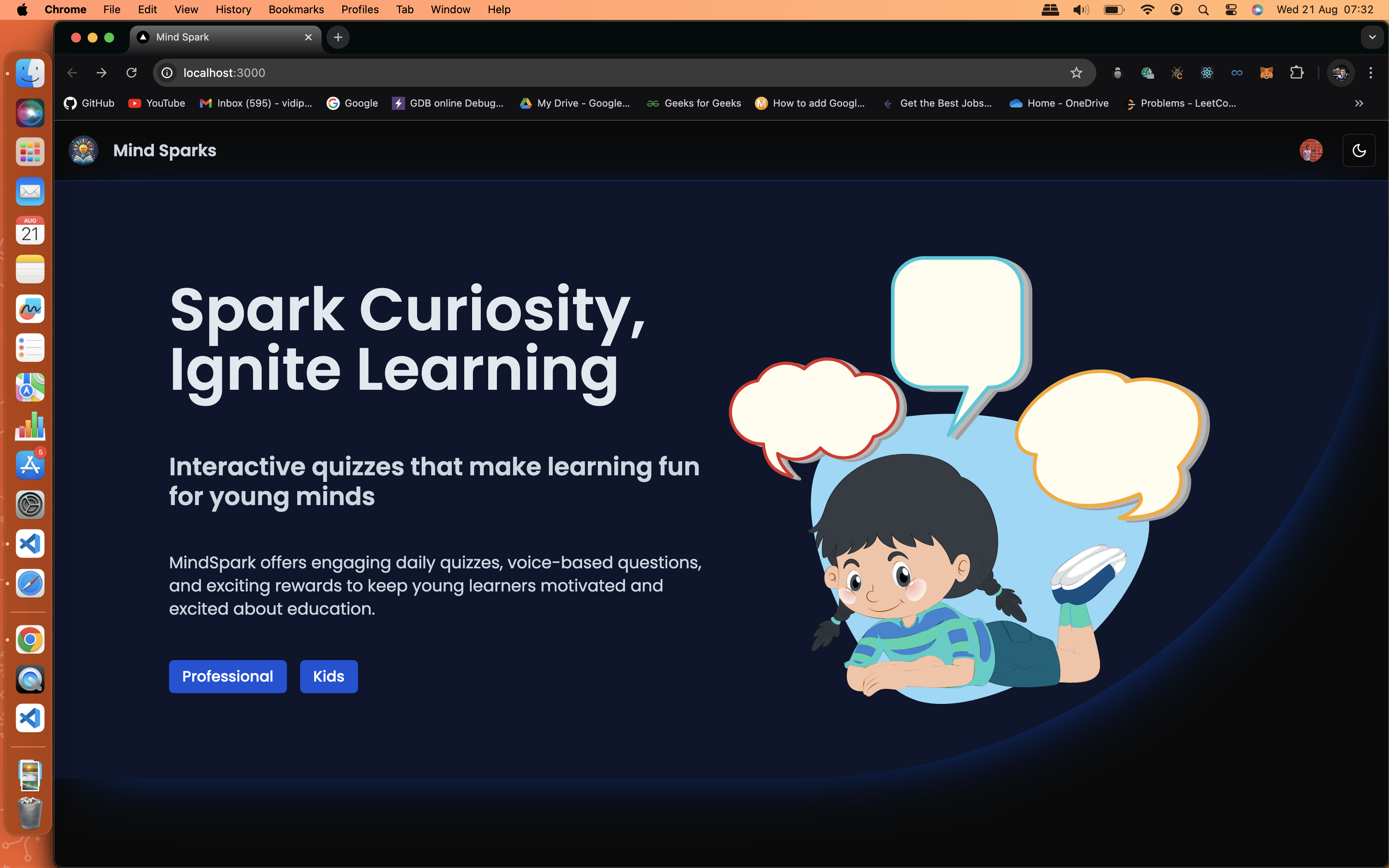Click the Professional button
This screenshot has width=1389, height=868.
pos(227,676)
